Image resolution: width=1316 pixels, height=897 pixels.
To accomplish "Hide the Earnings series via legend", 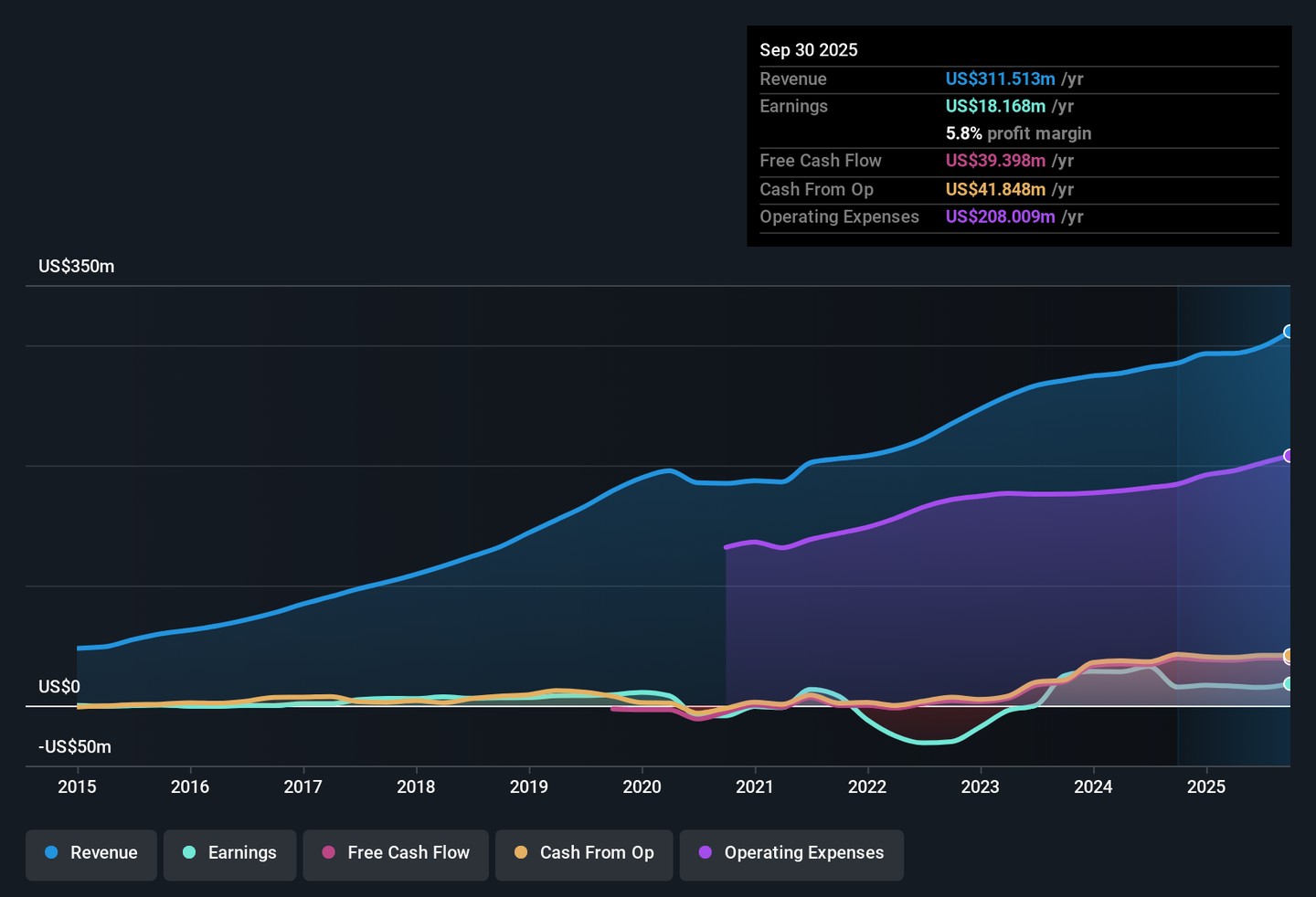I will click(229, 853).
